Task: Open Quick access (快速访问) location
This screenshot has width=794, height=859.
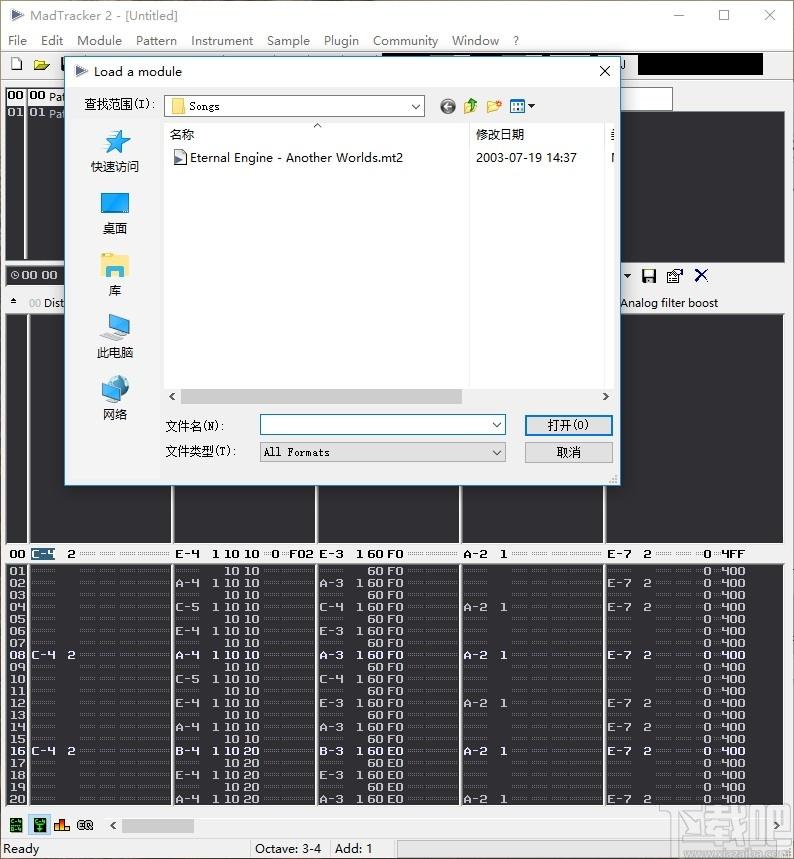Action: coord(115,151)
